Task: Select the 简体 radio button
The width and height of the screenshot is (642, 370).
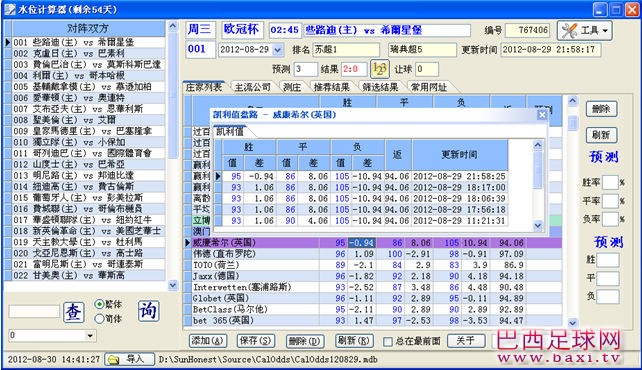Action: (x=99, y=318)
